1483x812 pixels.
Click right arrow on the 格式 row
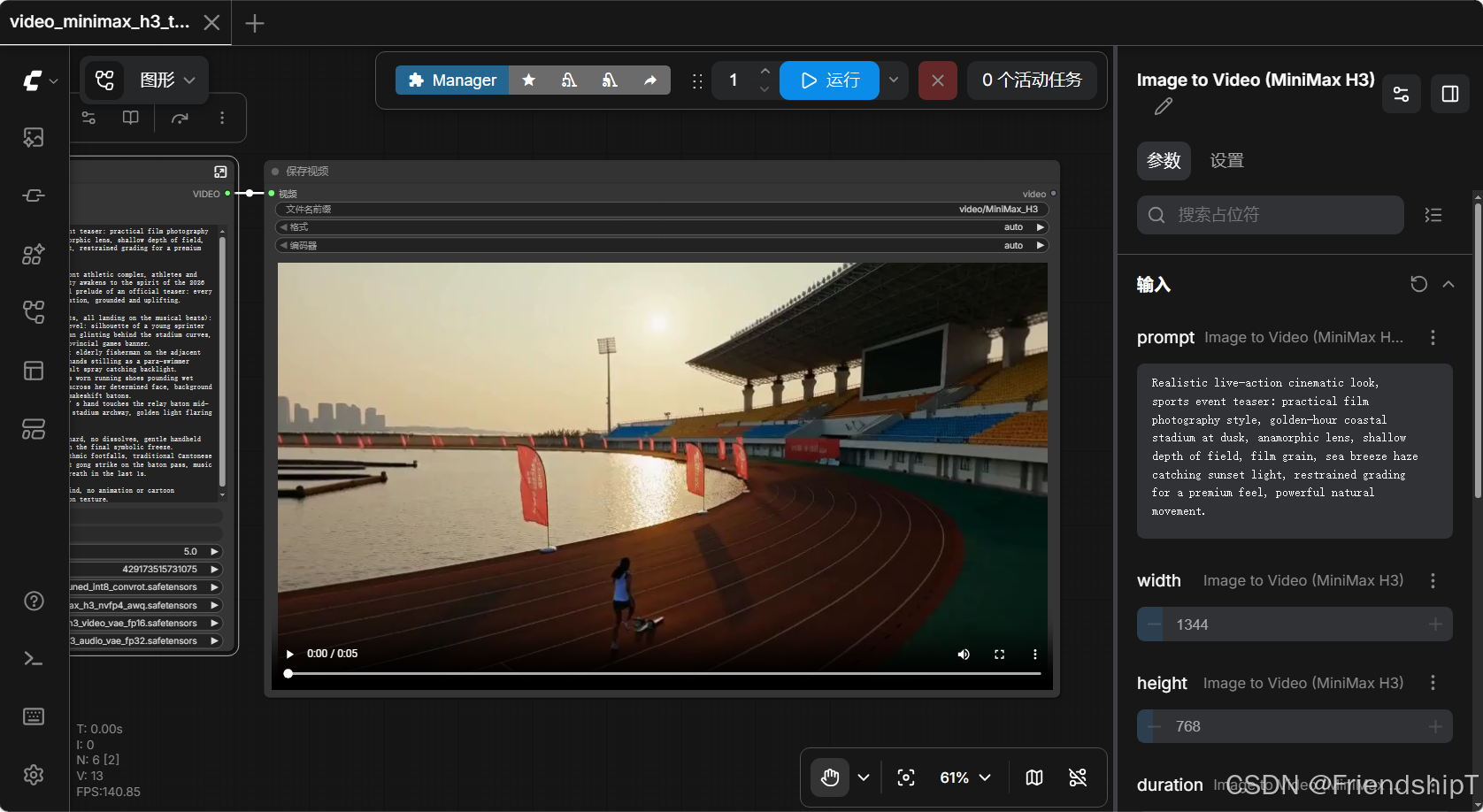(1041, 227)
